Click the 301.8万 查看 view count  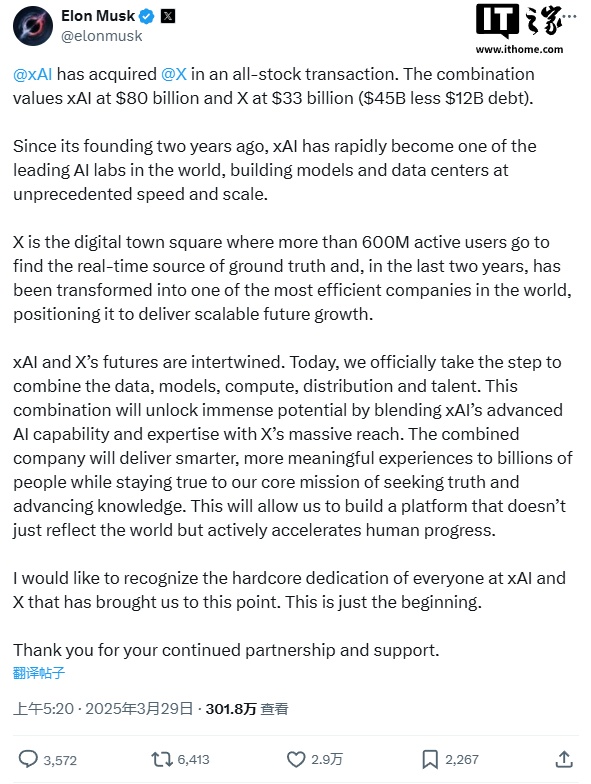point(247,709)
